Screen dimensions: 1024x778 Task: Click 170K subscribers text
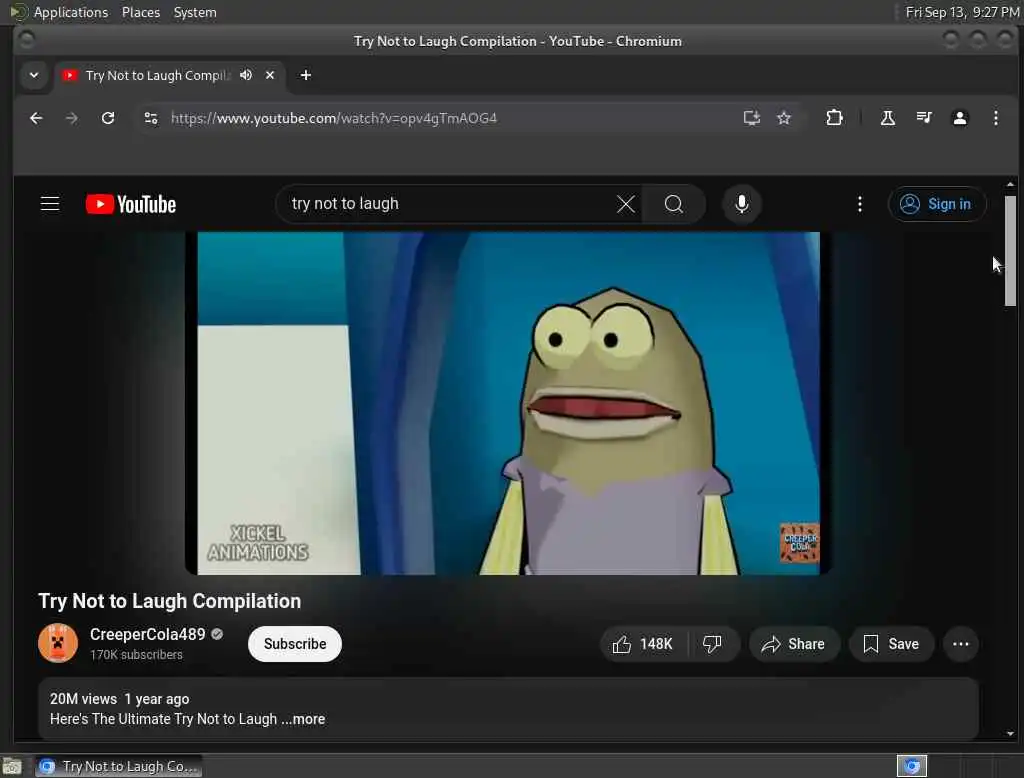point(136,655)
